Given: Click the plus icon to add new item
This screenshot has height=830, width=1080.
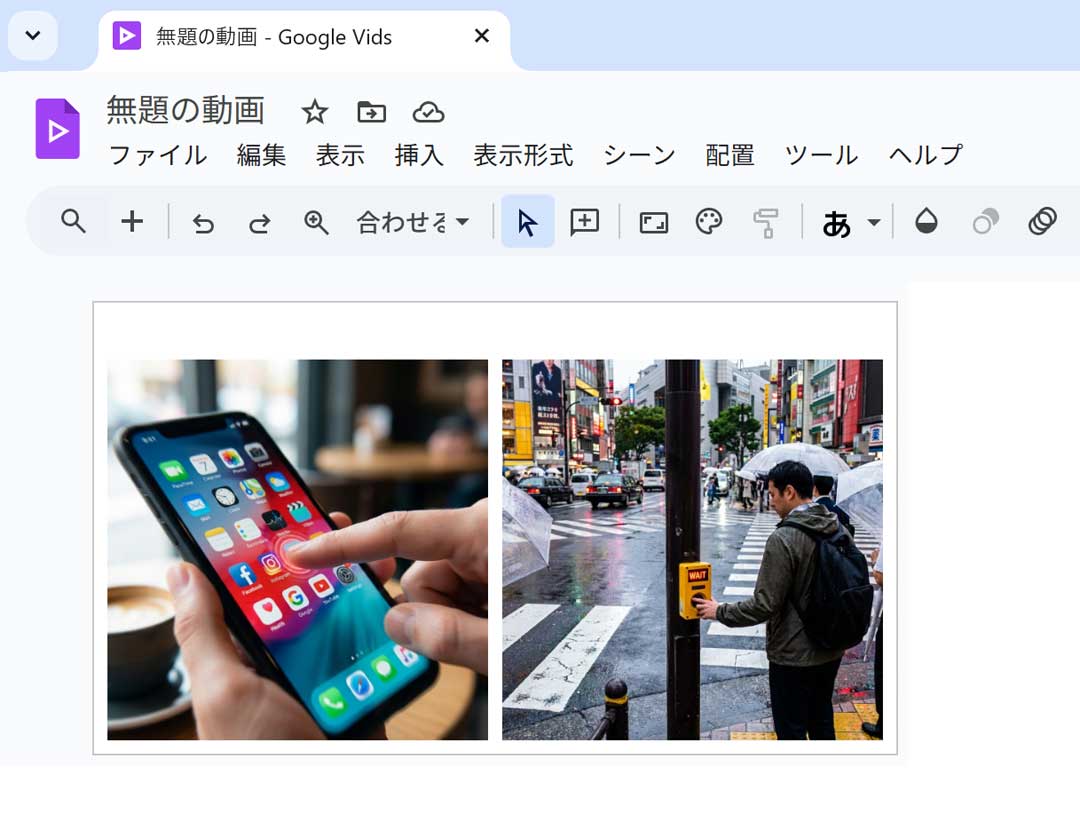Looking at the screenshot, I should click(x=132, y=221).
